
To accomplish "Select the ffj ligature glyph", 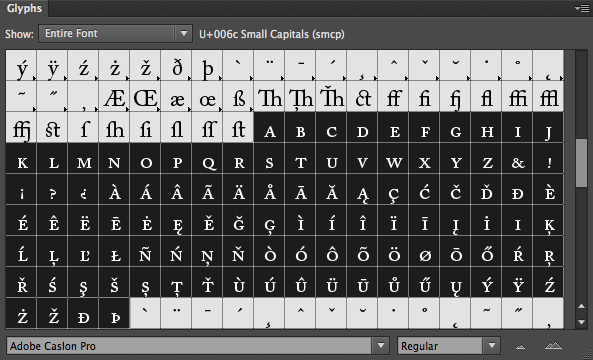I will coord(21,127).
